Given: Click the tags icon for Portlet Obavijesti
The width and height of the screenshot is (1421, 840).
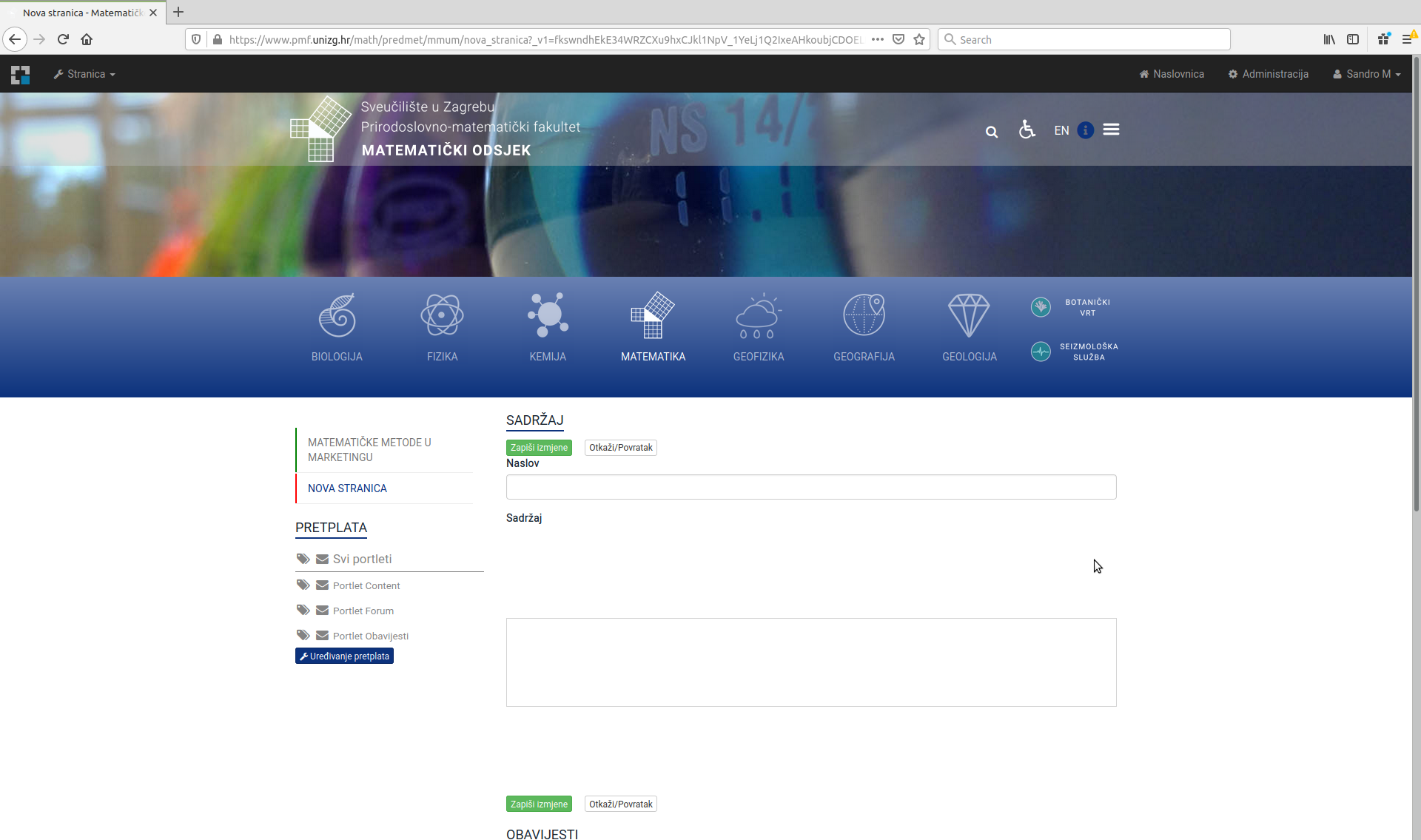Looking at the screenshot, I should click(303, 635).
